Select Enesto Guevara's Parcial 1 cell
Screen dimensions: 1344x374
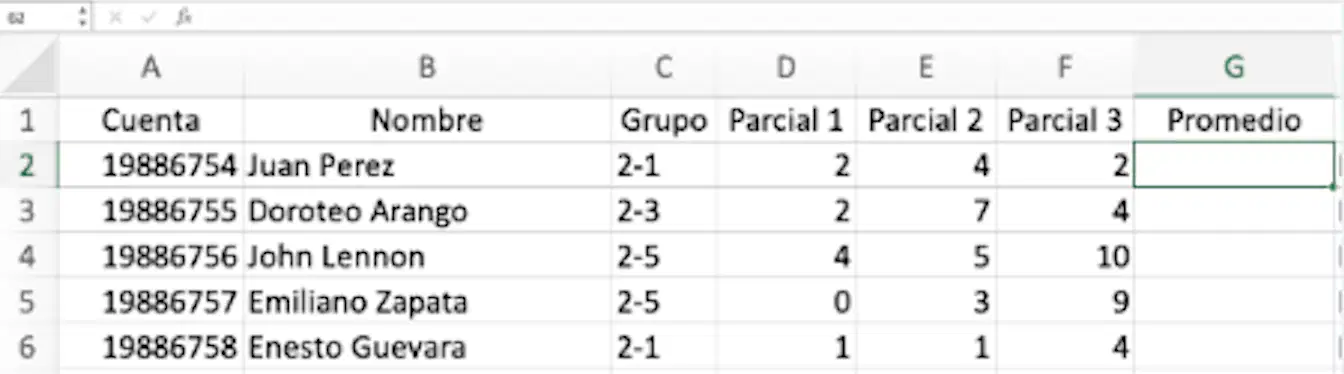click(x=786, y=348)
